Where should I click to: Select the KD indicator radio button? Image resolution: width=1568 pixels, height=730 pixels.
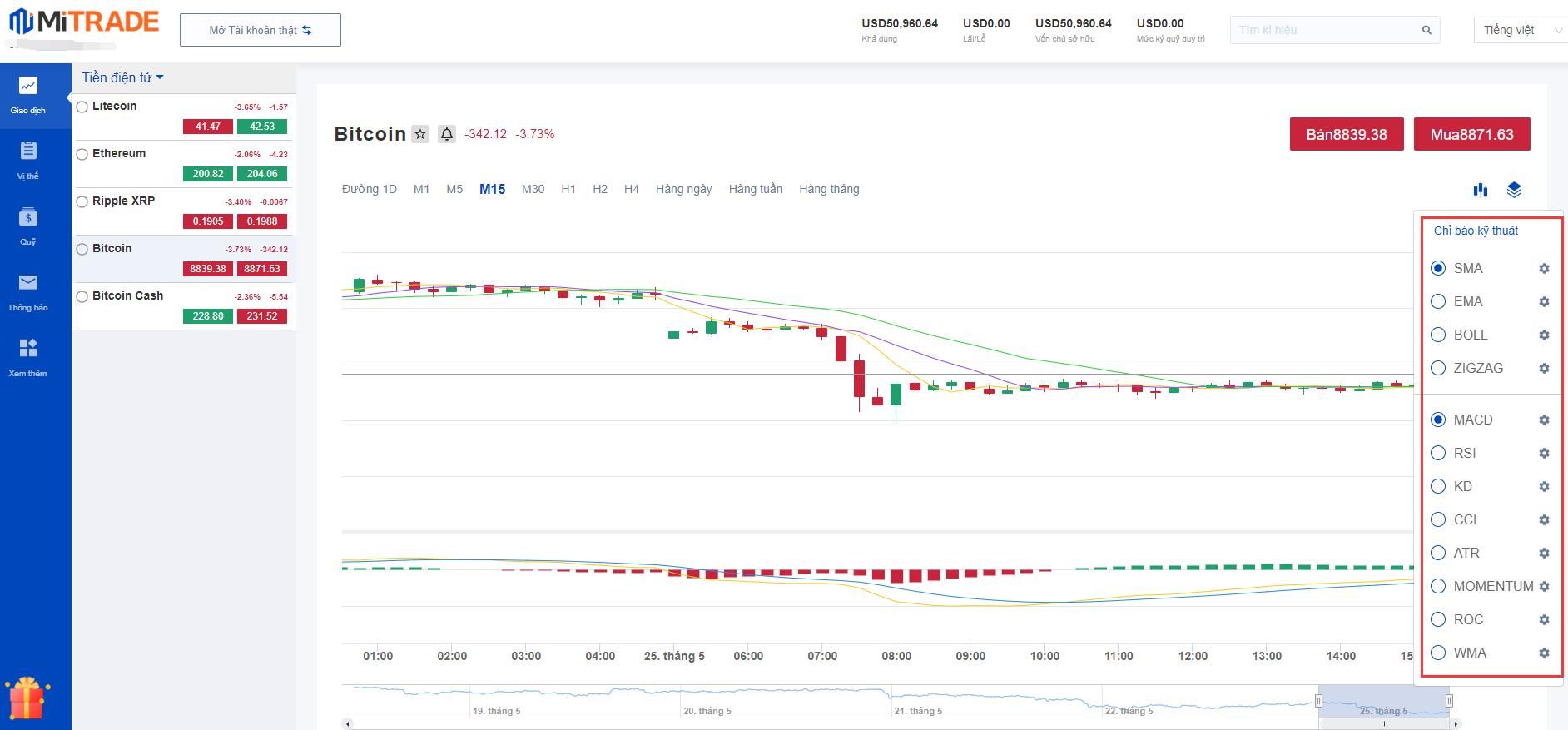point(1438,486)
